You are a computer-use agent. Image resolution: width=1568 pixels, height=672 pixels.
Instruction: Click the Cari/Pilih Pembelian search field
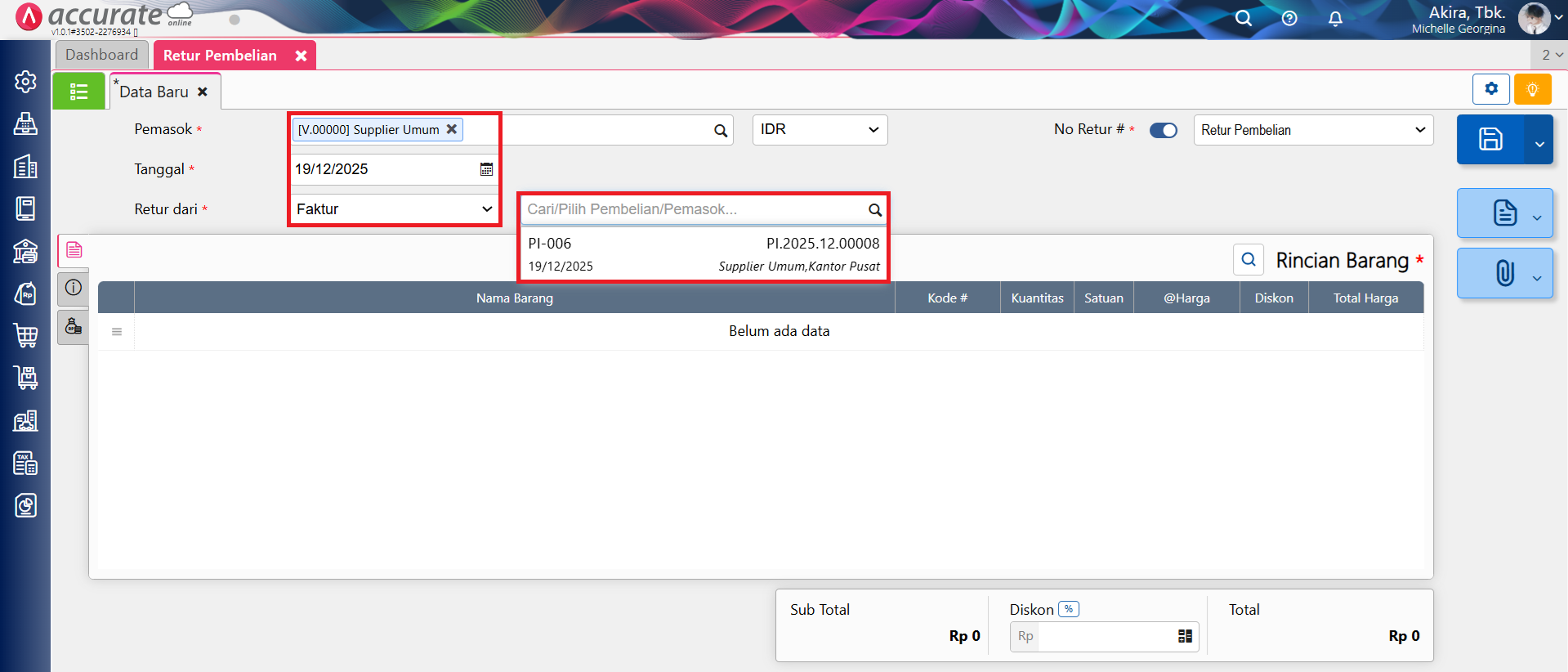coord(695,209)
